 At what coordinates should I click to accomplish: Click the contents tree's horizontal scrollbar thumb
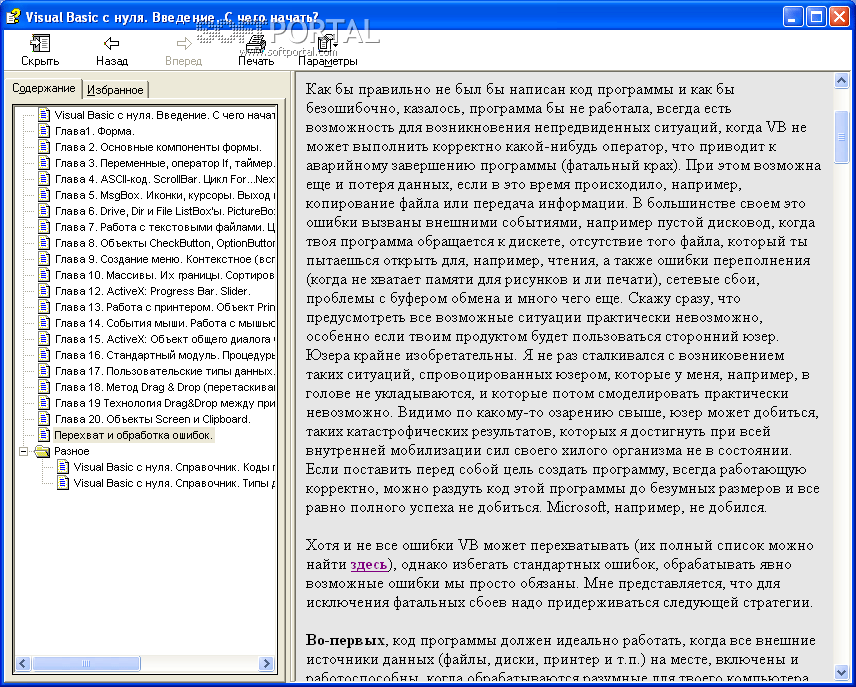coord(86,664)
